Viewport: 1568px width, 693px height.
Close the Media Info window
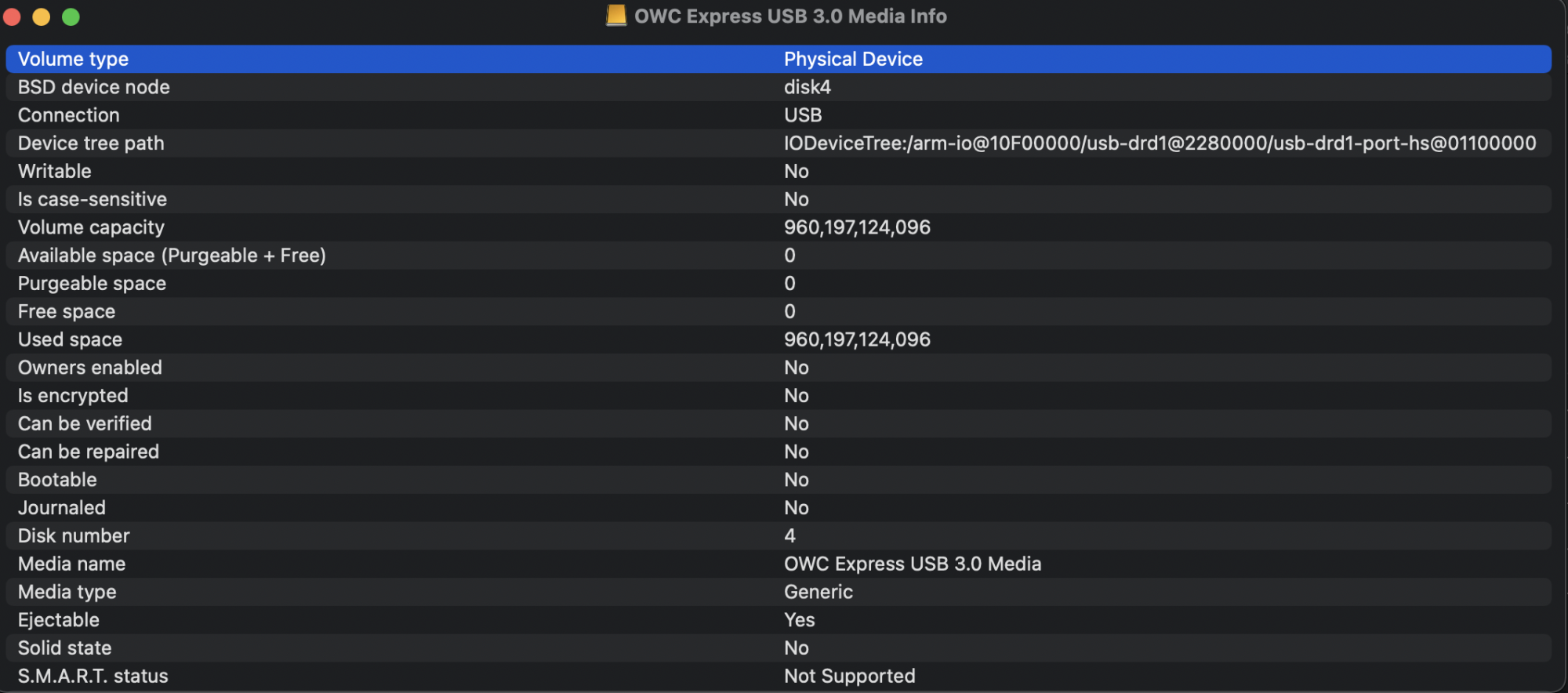coord(13,16)
